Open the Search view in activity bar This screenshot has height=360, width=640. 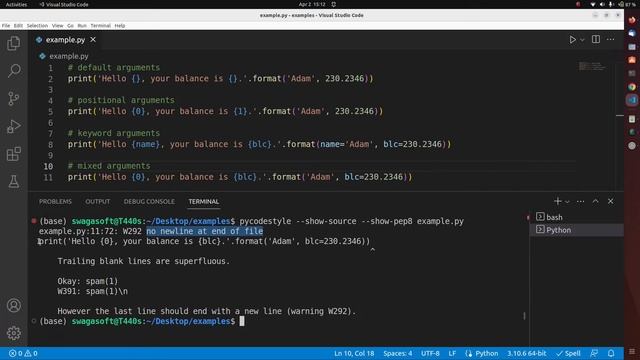13,71
